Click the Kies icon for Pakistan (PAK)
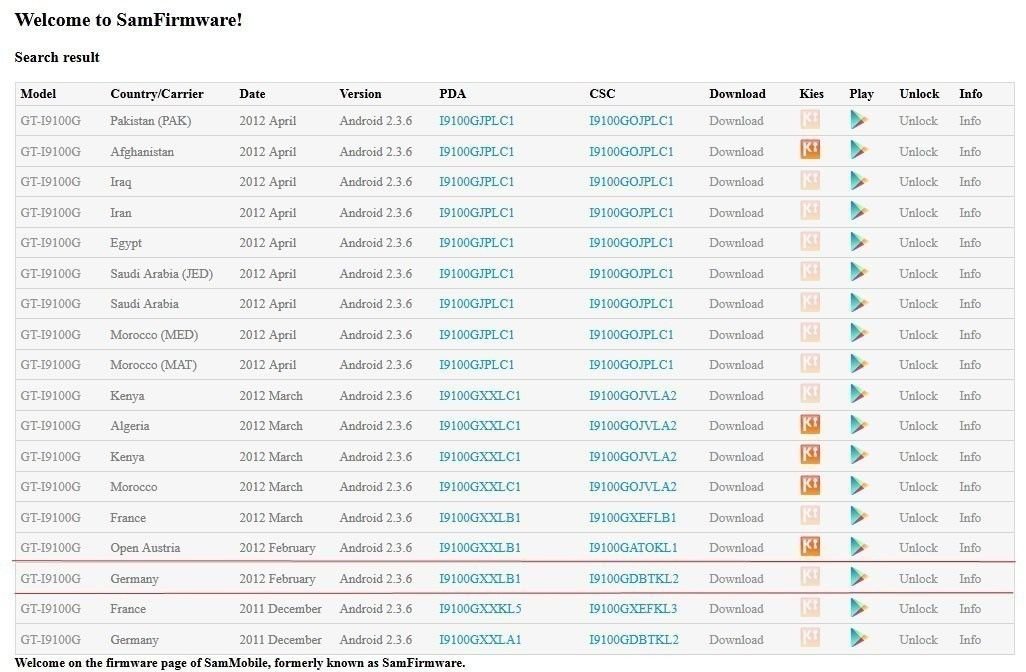The width and height of the screenshot is (1026, 672). [x=810, y=120]
